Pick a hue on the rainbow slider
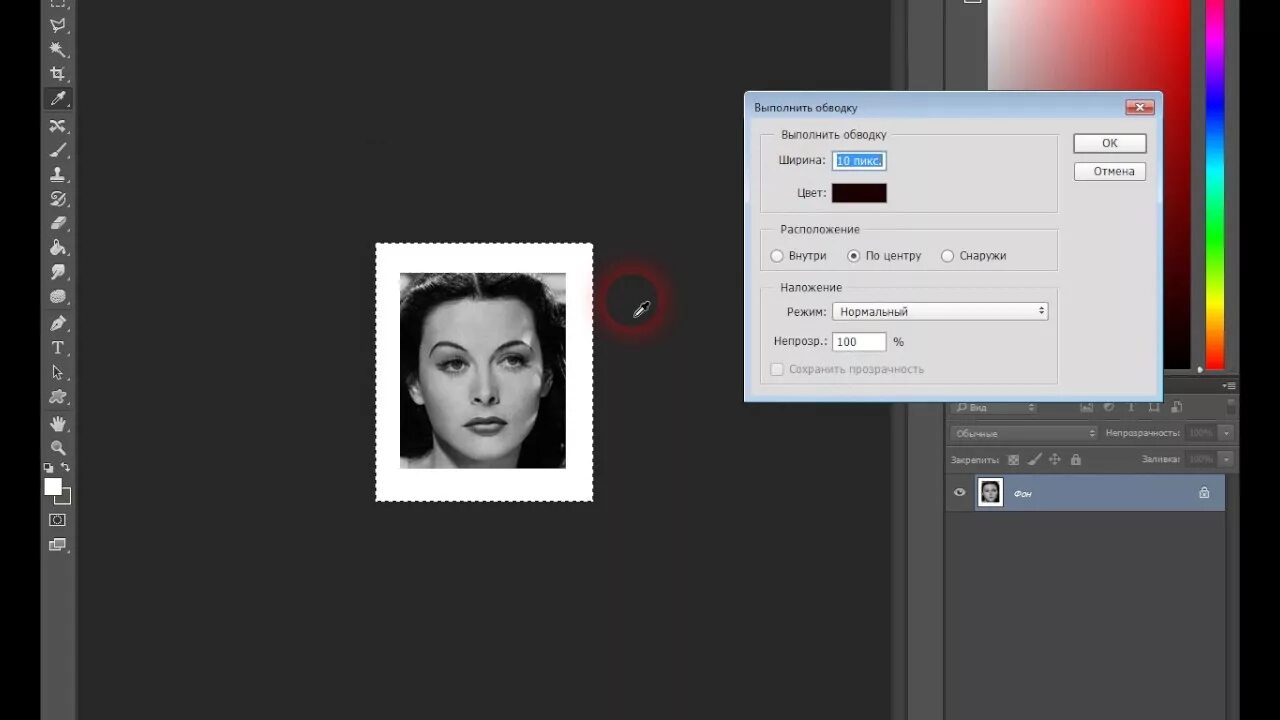 tap(1215, 185)
